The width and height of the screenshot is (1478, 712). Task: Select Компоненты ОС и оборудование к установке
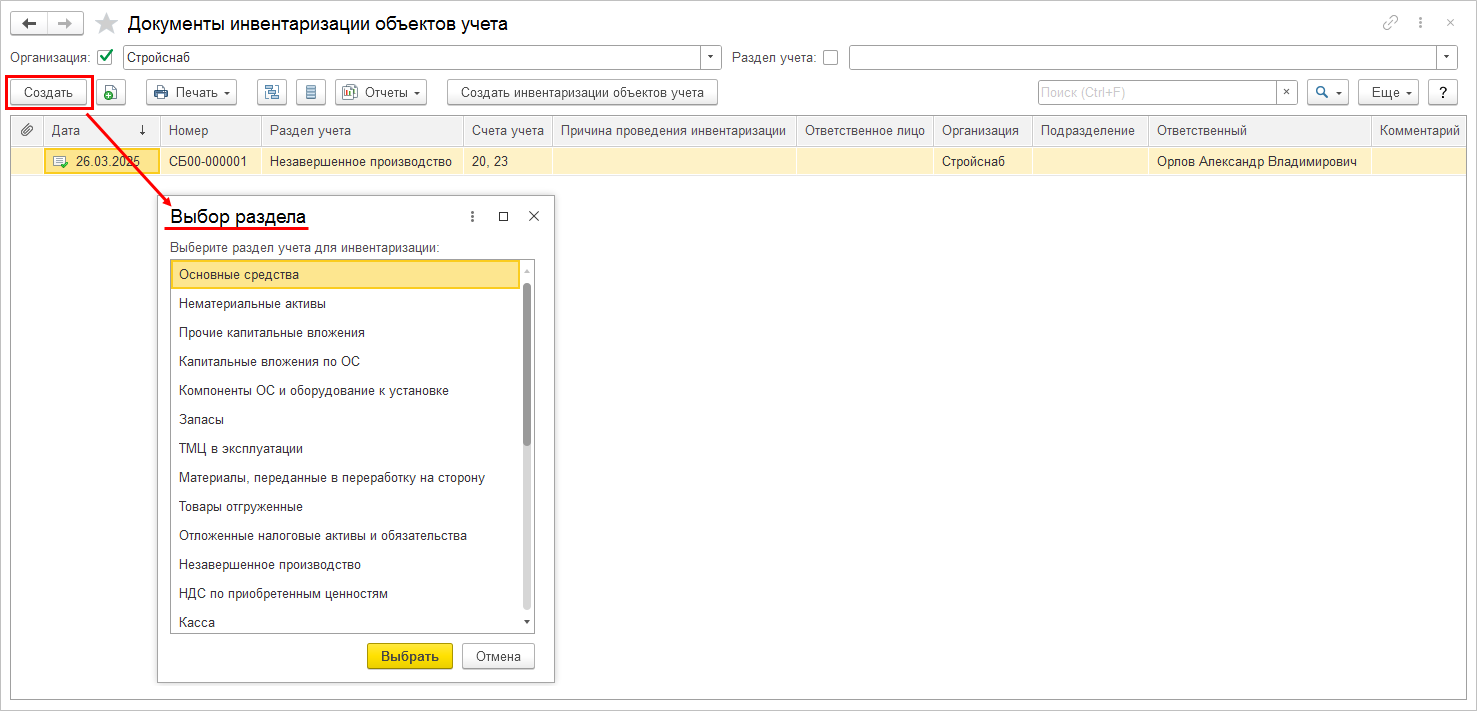(x=345, y=390)
